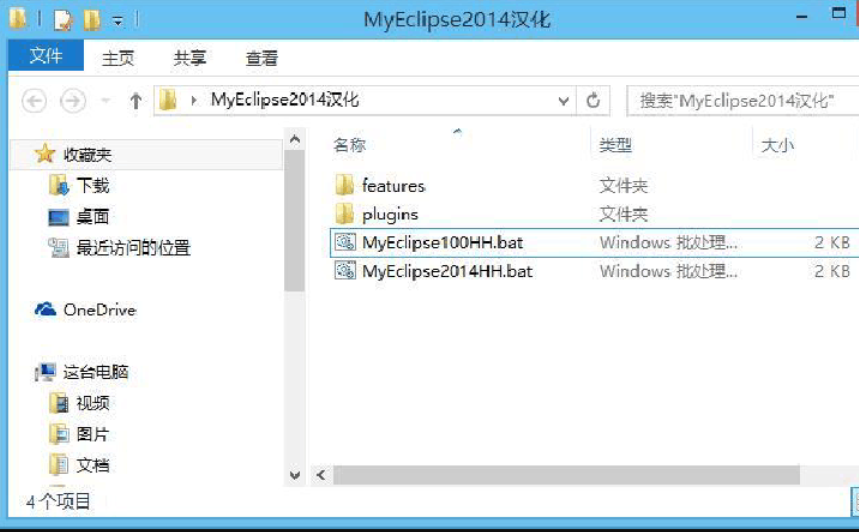Click the forward navigation arrow

(72, 101)
